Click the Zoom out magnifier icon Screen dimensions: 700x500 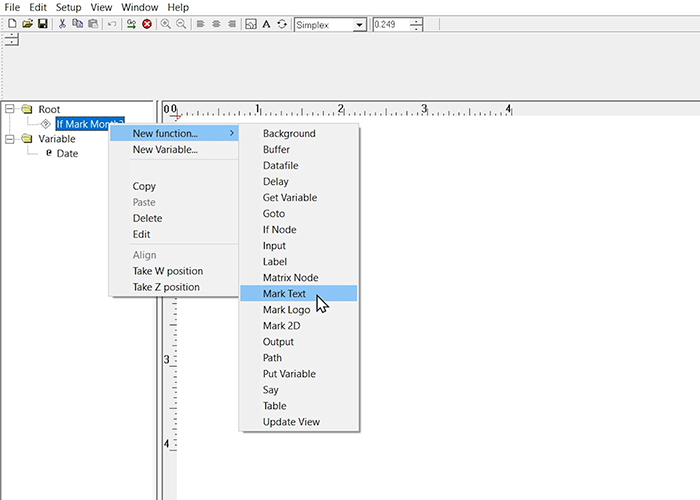coord(181,24)
